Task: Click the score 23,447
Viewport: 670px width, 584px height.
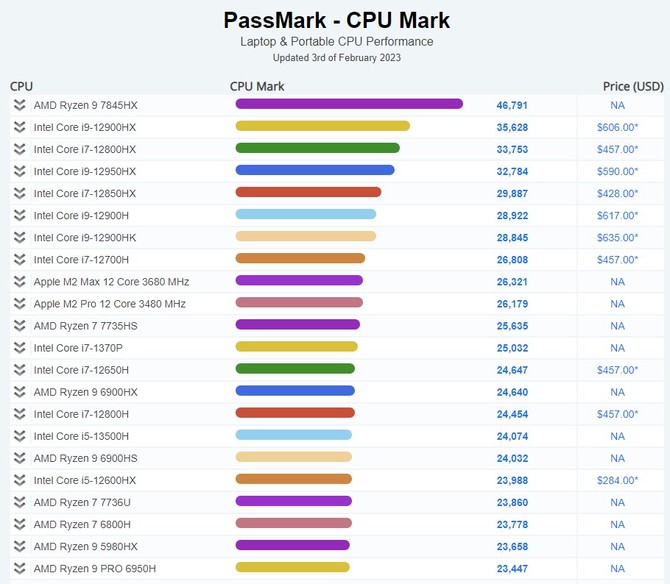Action: (x=512, y=569)
